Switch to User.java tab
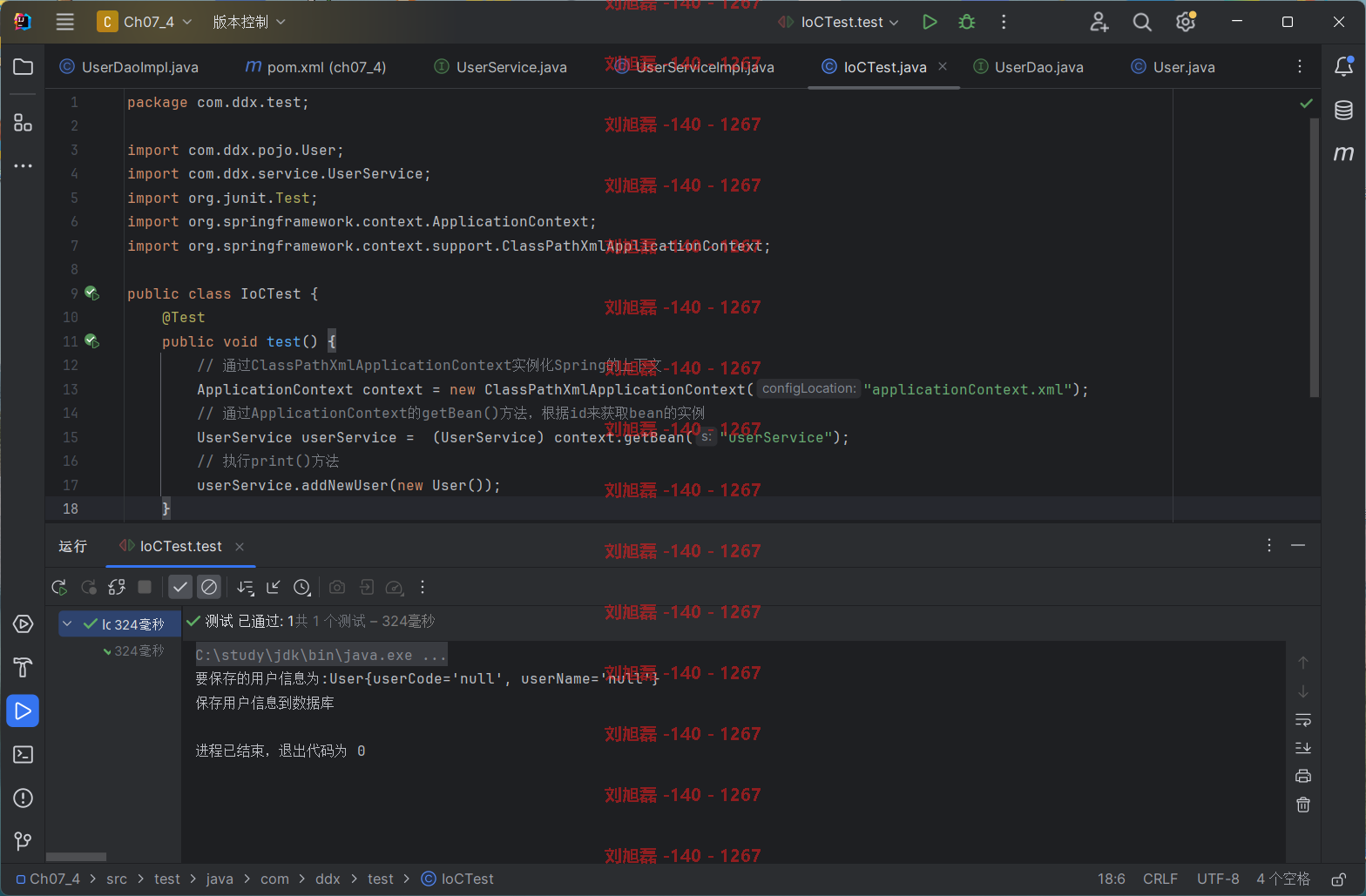The width and height of the screenshot is (1366, 896). pyautogui.click(x=1173, y=67)
